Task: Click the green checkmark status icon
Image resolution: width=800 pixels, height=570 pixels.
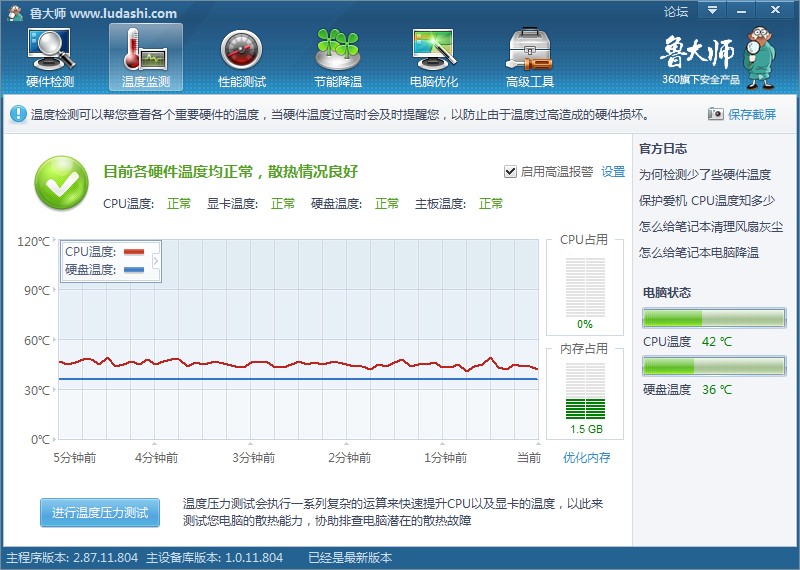Action: (x=62, y=183)
